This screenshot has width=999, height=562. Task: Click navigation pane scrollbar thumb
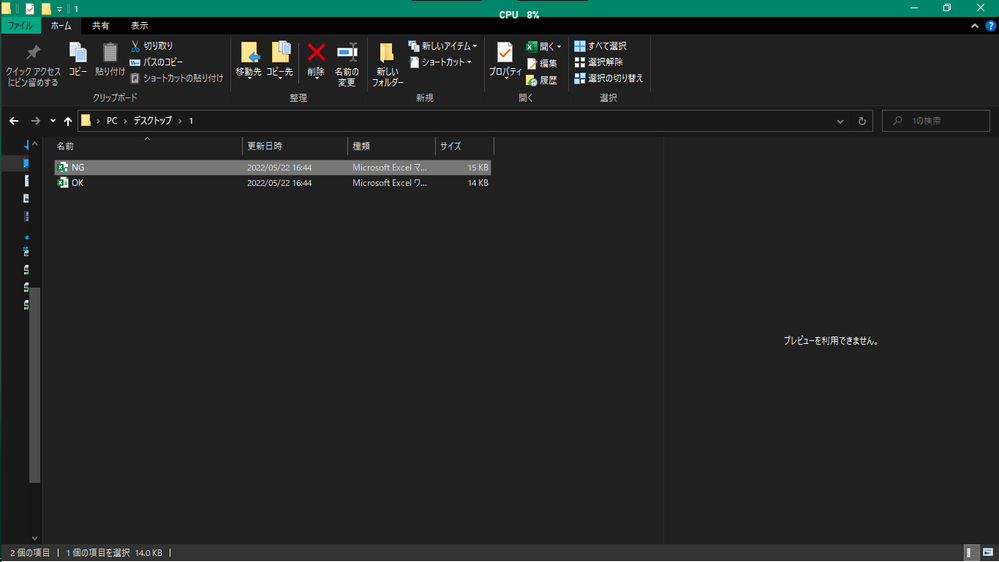pos(34,385)
